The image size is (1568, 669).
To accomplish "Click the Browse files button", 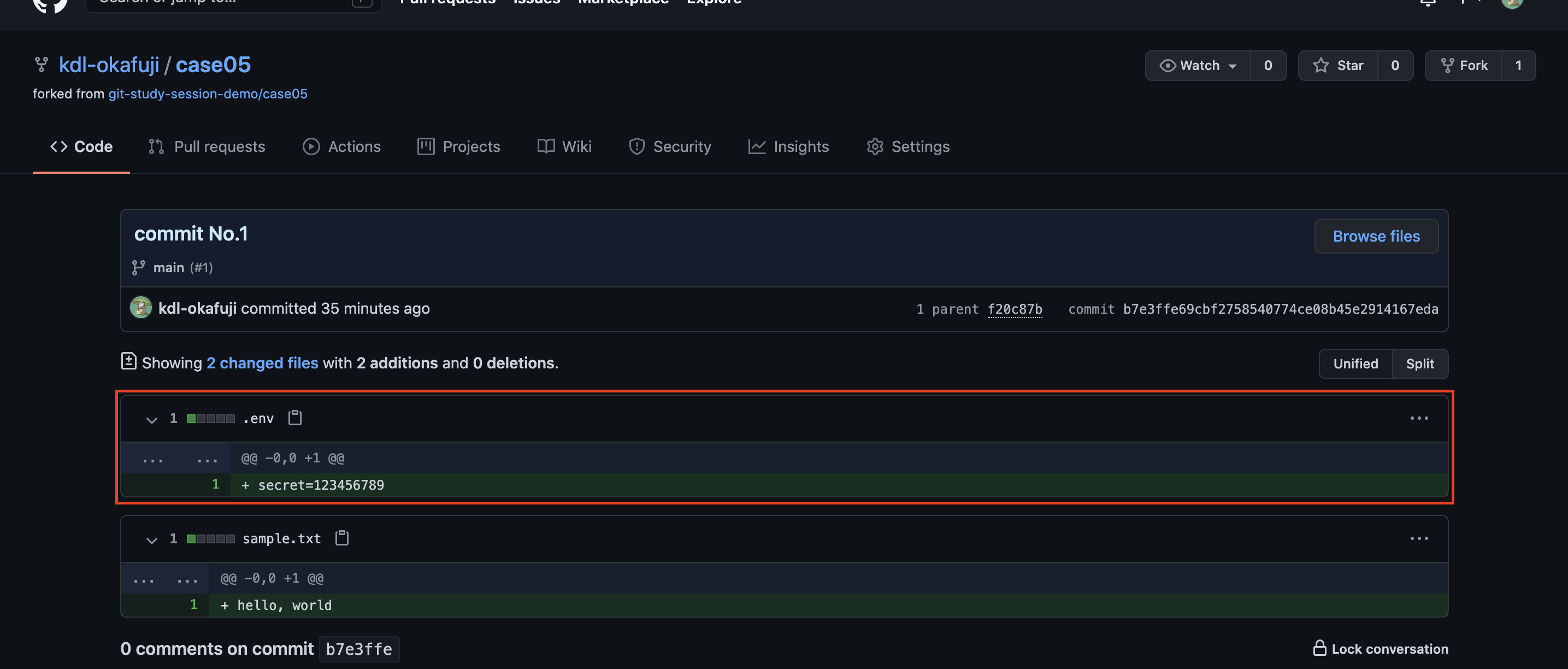I will coord(1376,236).
